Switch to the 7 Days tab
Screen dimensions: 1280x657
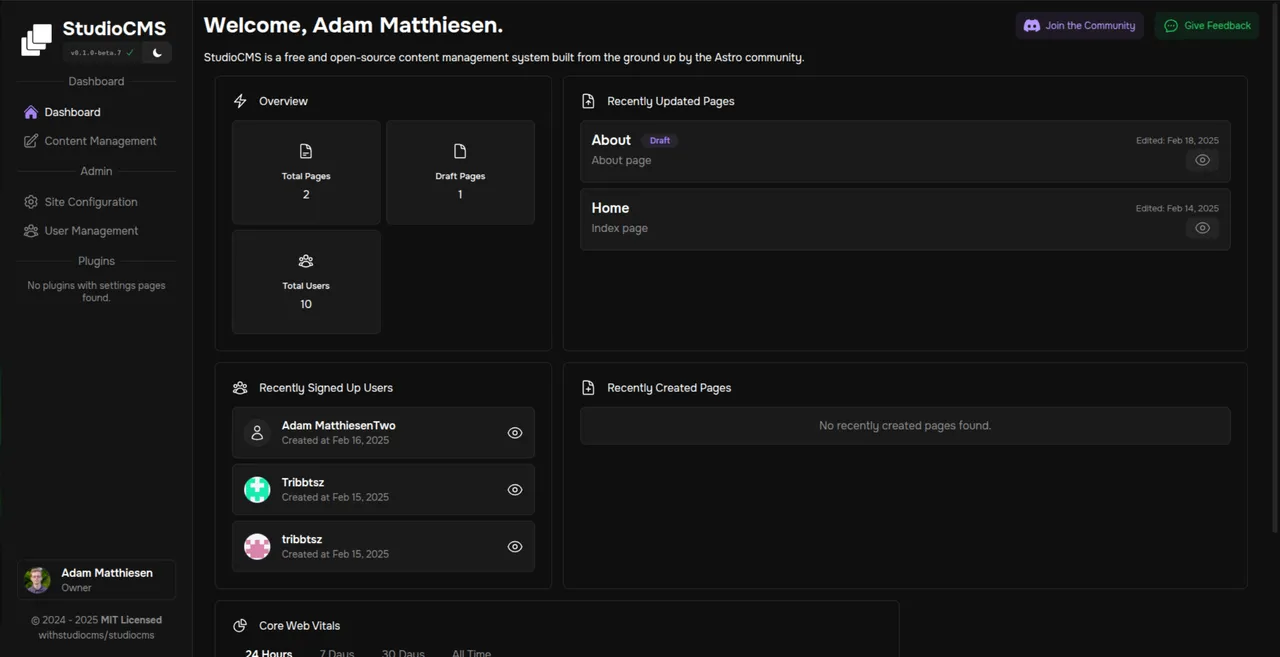336,652
